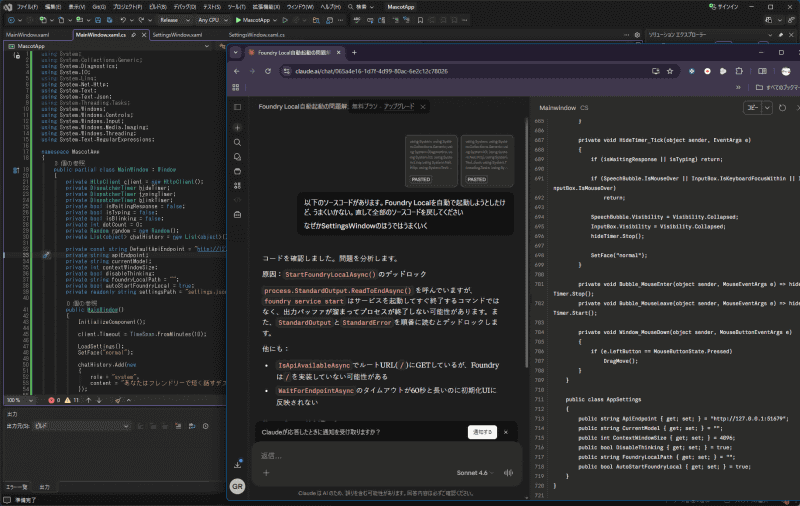Viewport: 800px width, 506px height.
Task: Open the first PASTED attachment thumbnail
Action: (x=431, y=161)
